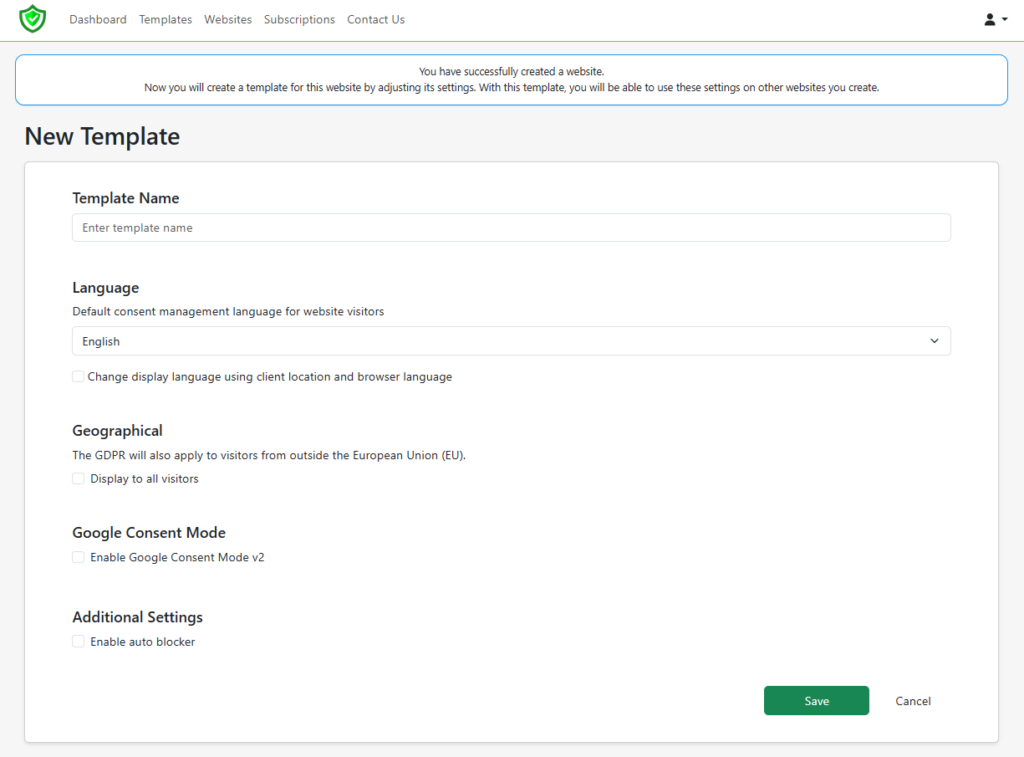
Task: Click the green shield logo
Action: pyautogui.click(x=33, y=19)
